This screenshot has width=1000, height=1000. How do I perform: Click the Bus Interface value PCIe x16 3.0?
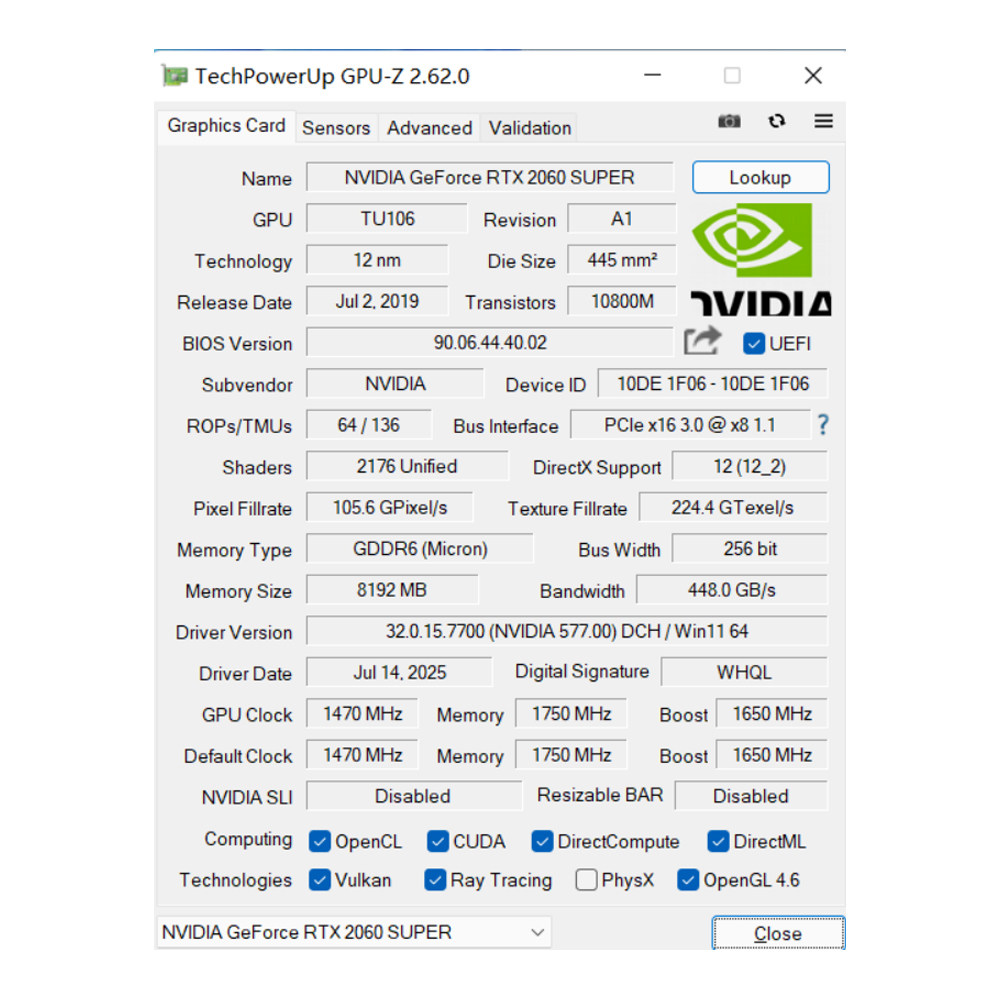pos(690,425)
